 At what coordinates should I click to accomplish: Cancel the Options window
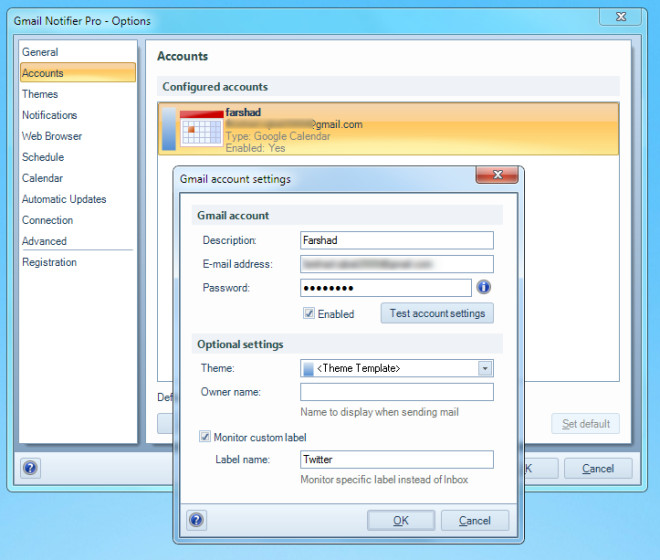(x=598, y=469)
